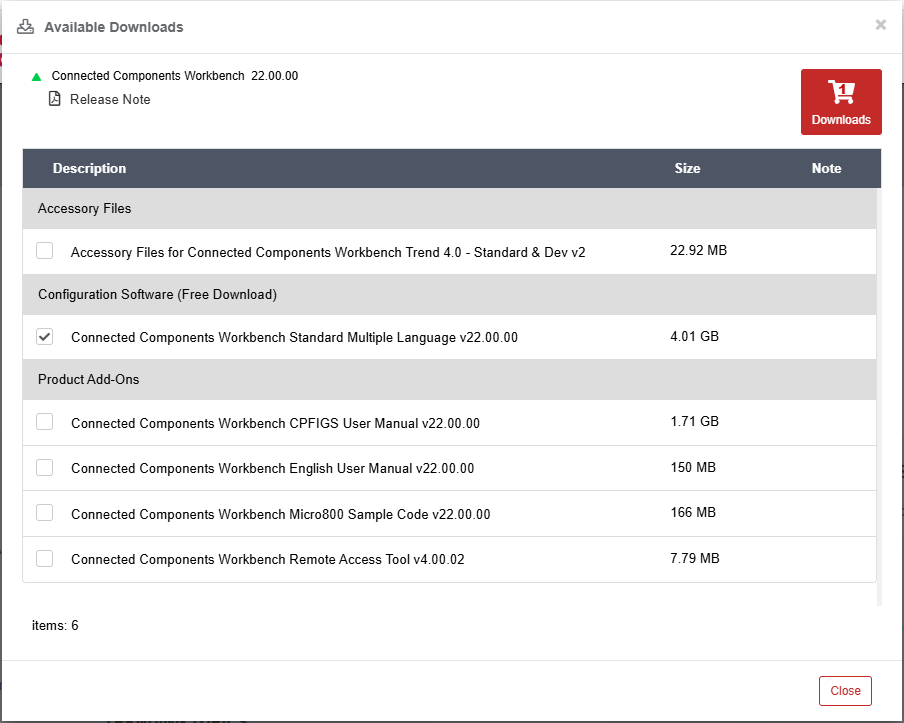
Task: Click the Available Downloads tray icon
Action: [25, 27]
